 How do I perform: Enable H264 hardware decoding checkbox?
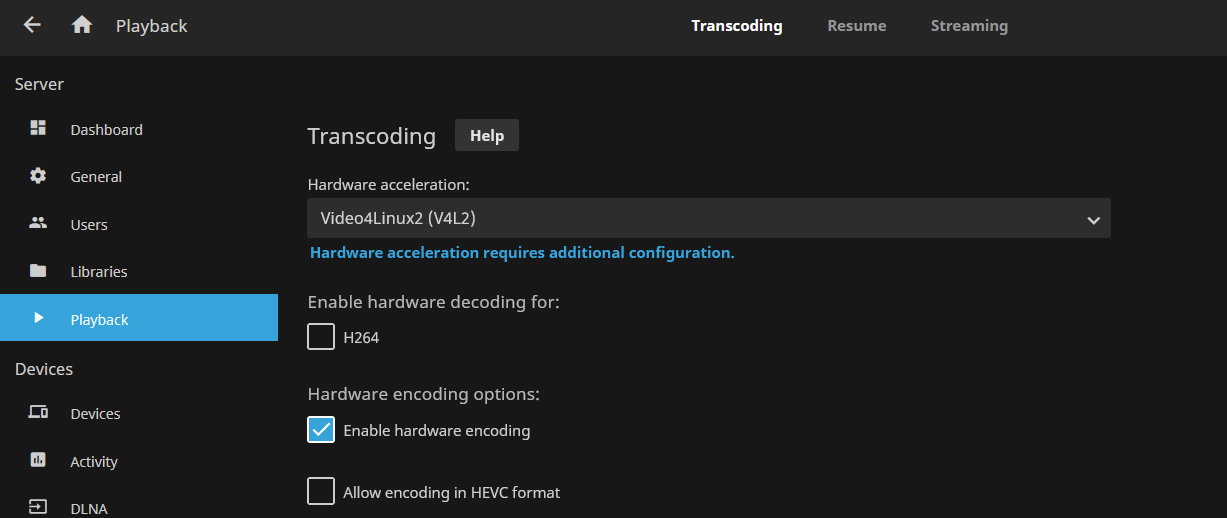pyautogui.click(x=321, y=337)
